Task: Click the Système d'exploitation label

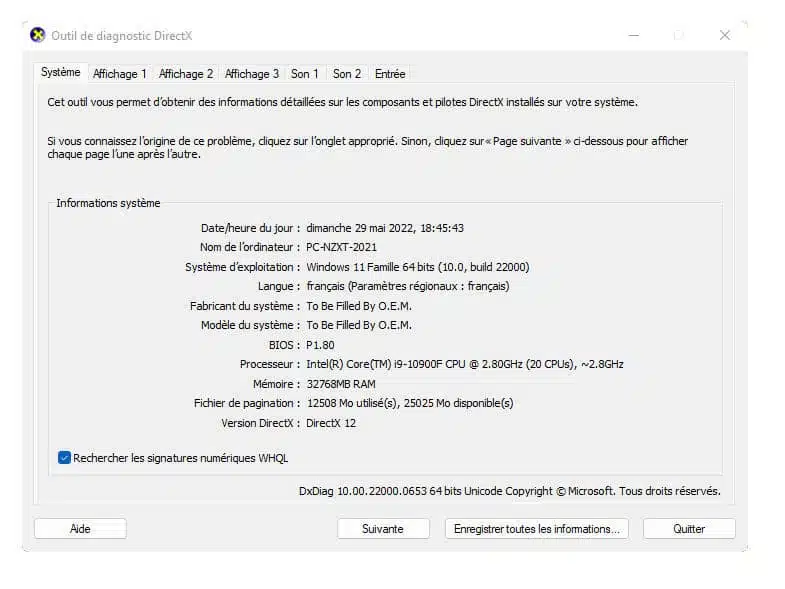Action: [242, 267]
